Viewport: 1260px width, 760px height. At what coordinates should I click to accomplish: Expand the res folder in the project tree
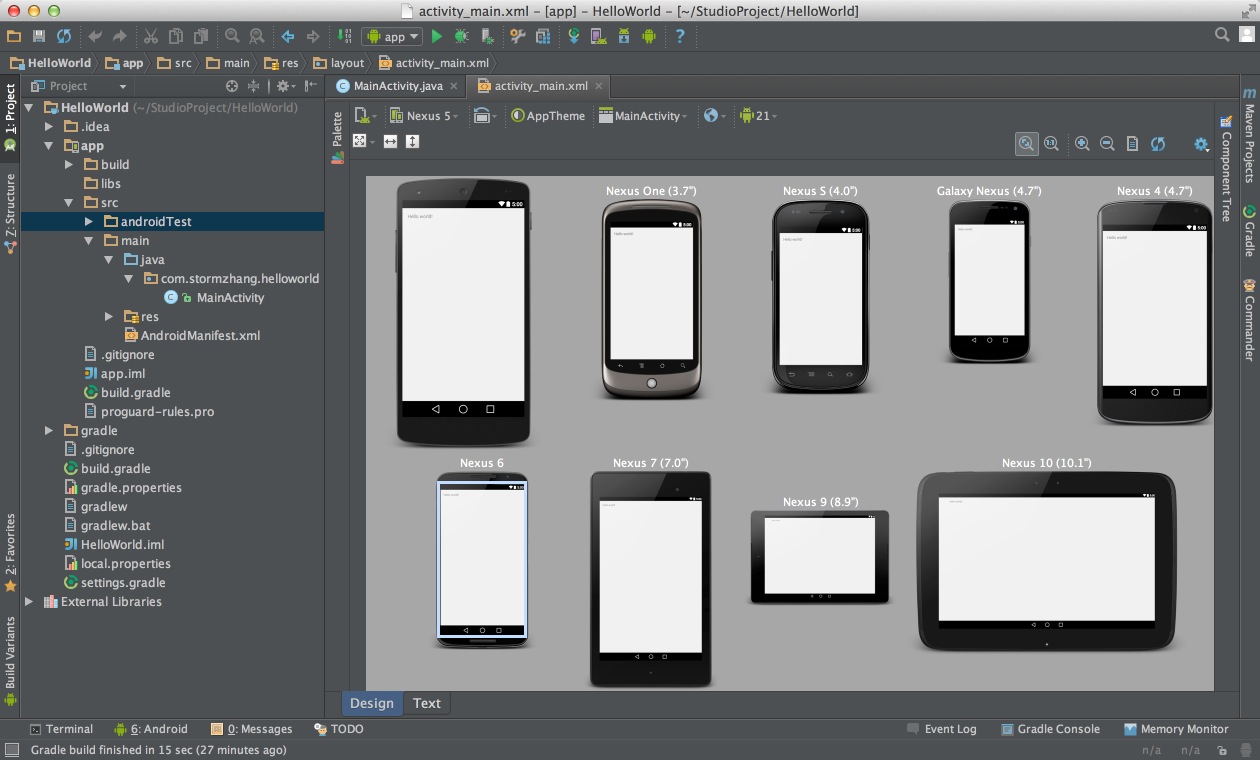click(x=109, y=316)
